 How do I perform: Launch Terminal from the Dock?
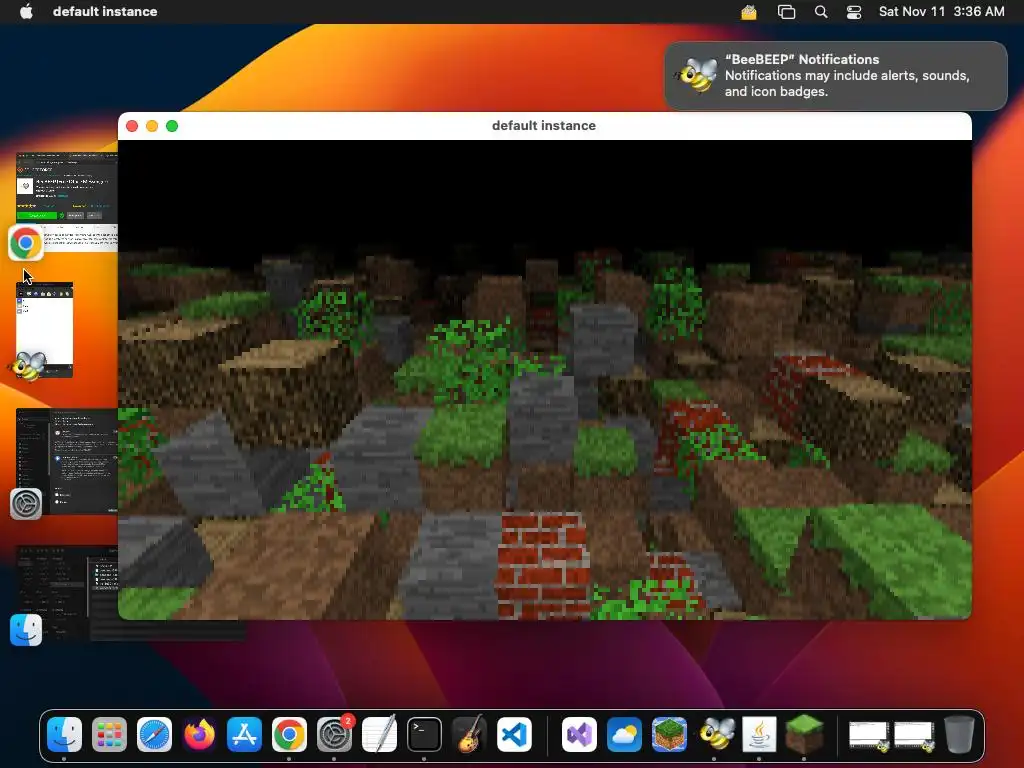[x=424, y=734]
